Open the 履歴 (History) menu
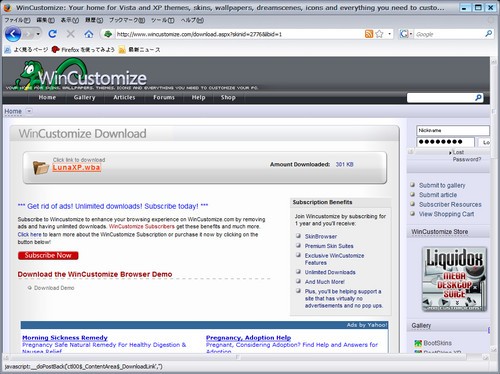 tap(94, 20)
